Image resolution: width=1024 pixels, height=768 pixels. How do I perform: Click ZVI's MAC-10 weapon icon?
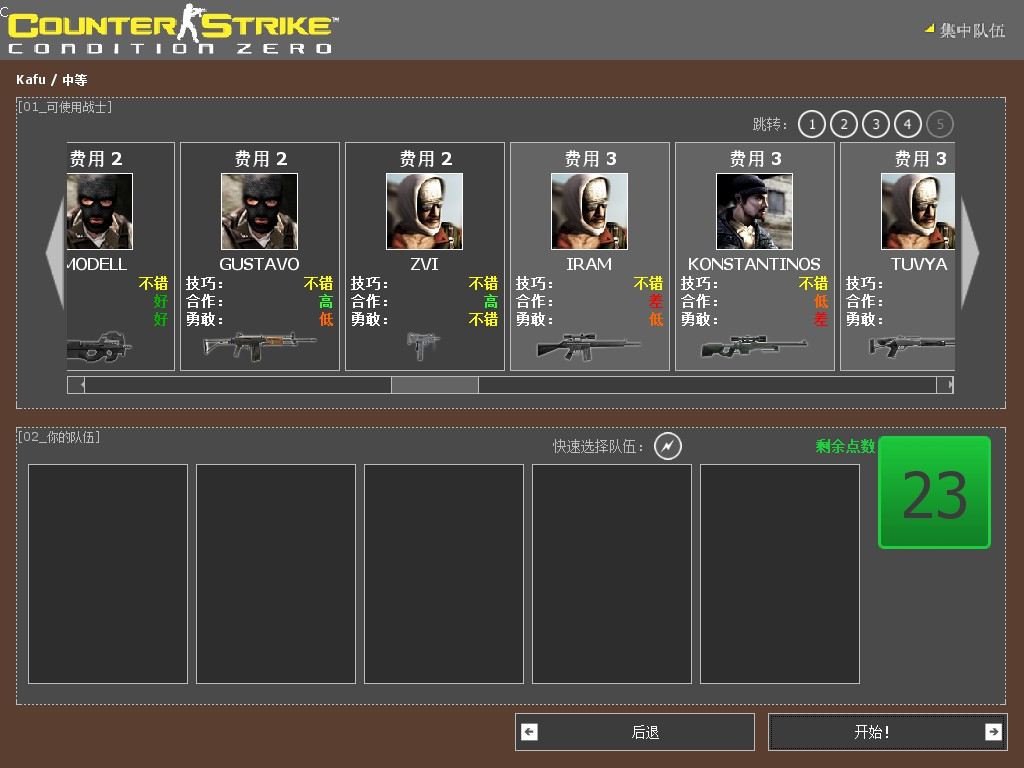[423, 345]
